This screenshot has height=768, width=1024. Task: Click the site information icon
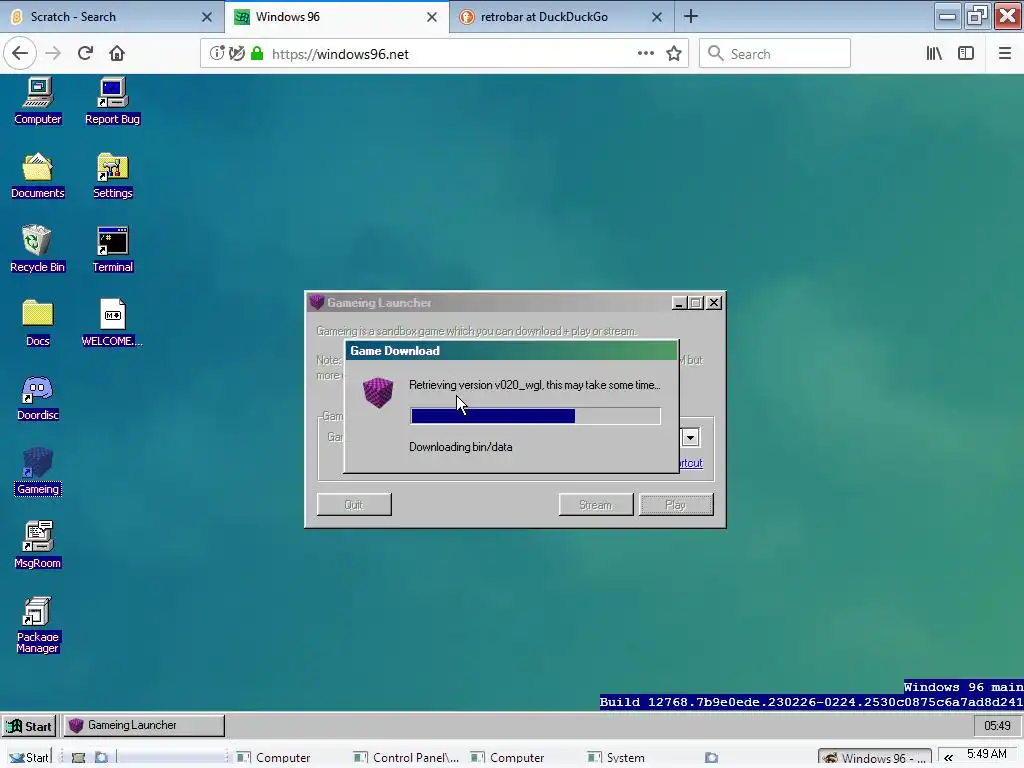[x=217, y=54]
